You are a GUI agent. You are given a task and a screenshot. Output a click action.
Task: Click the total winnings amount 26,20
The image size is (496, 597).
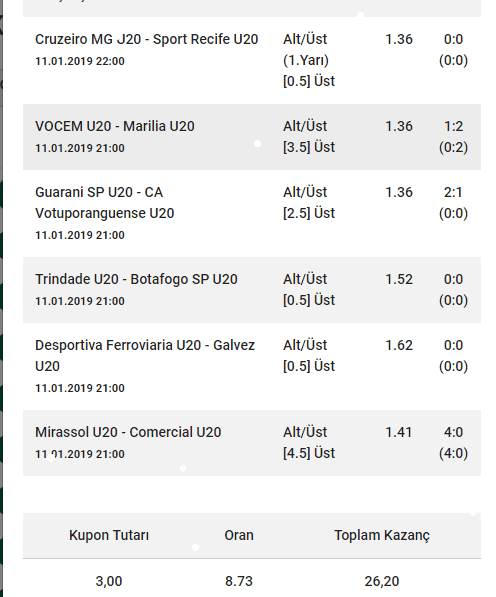coord(382,581)
